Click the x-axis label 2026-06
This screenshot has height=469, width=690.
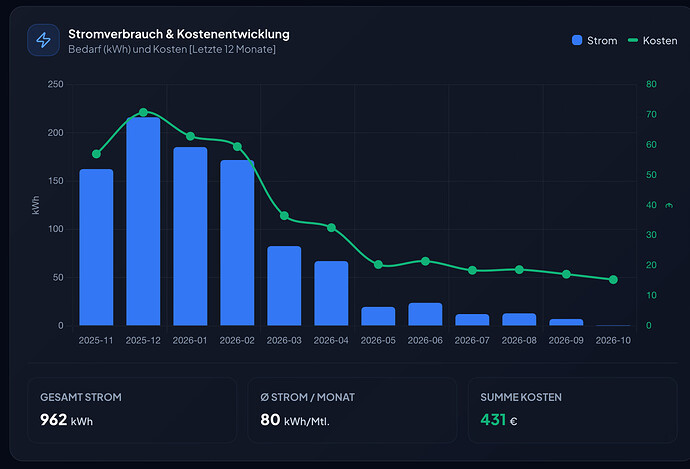click(x=425, y=341)
